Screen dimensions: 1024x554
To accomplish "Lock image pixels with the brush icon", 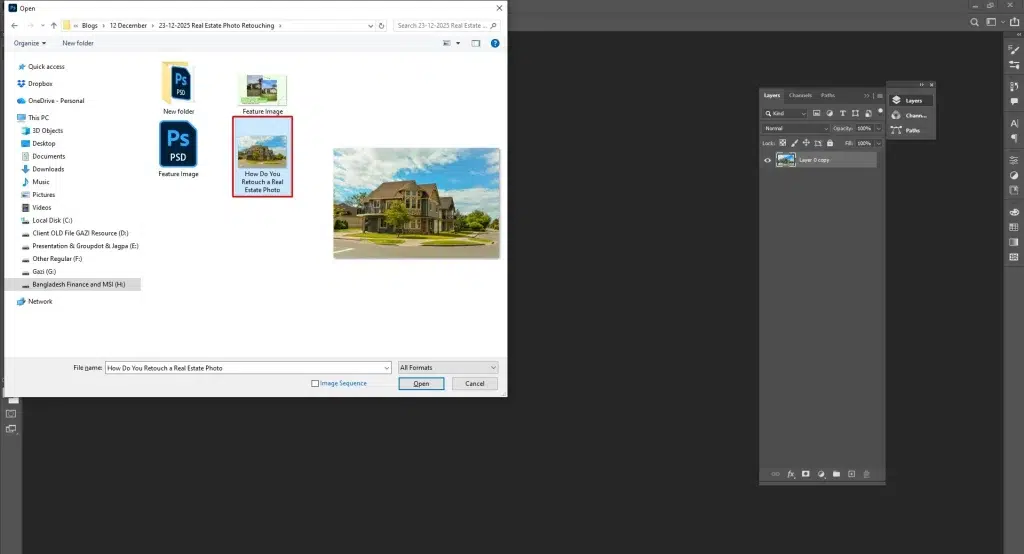I will coord(794,143).
